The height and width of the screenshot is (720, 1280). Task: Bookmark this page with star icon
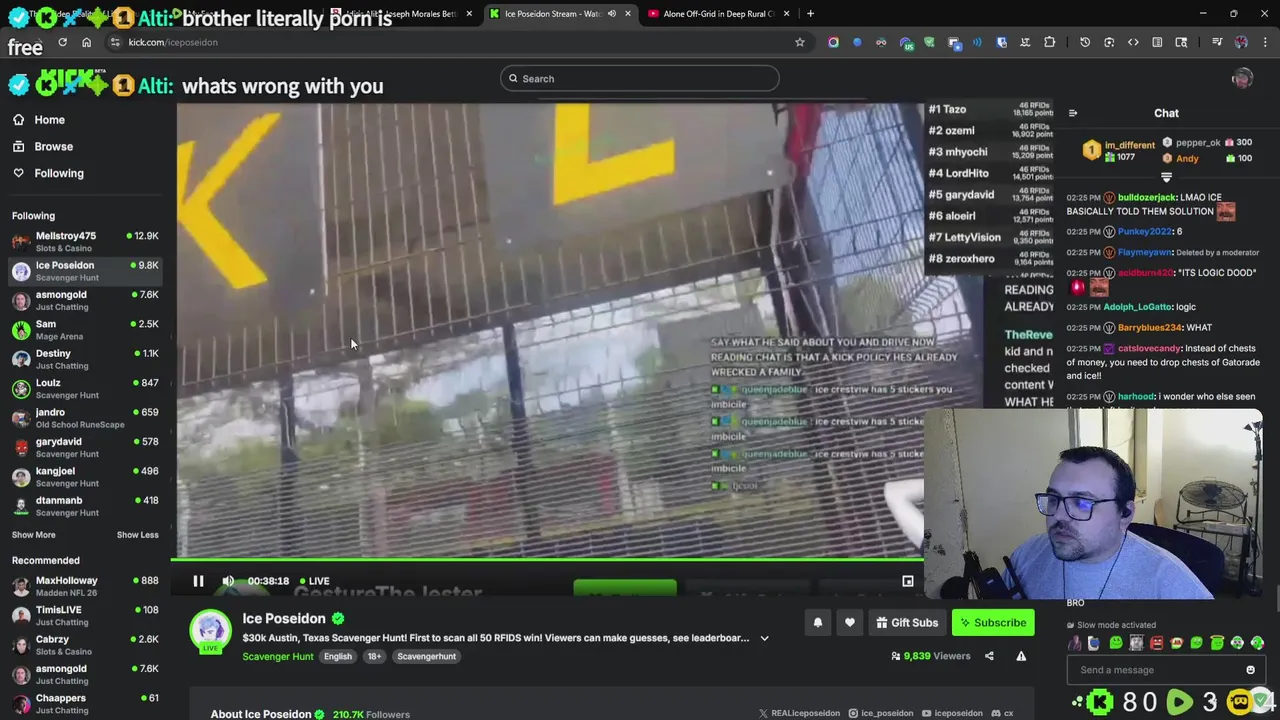(x=799, y=42)
